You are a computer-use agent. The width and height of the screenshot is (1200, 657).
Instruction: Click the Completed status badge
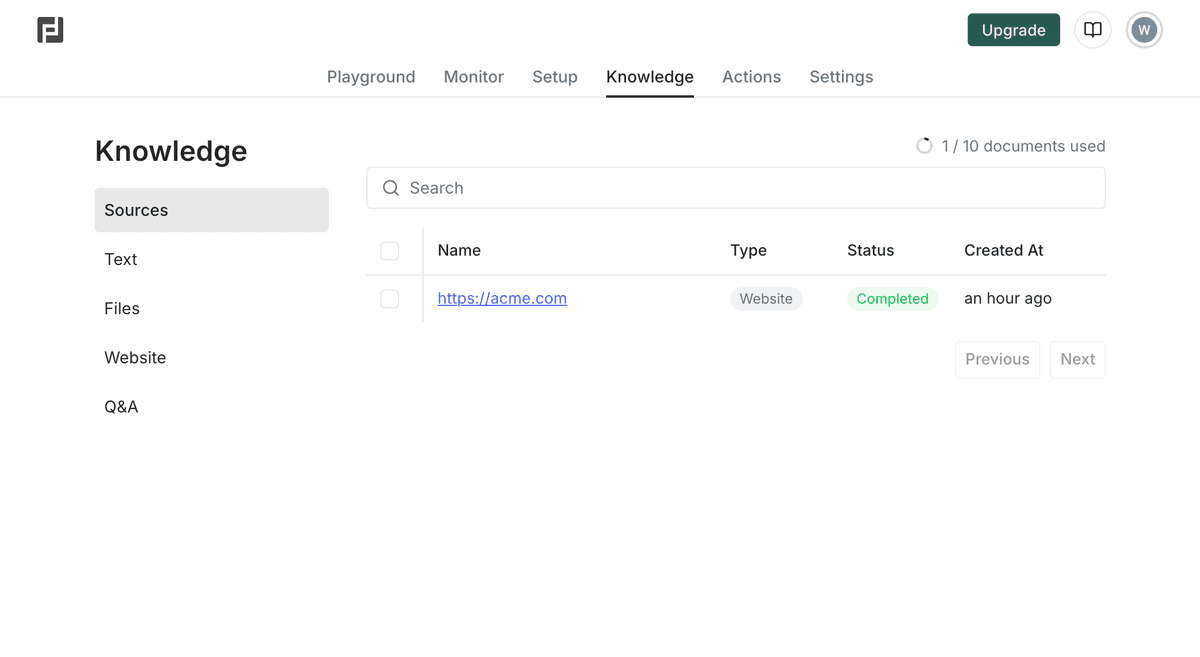coord(893,298)
